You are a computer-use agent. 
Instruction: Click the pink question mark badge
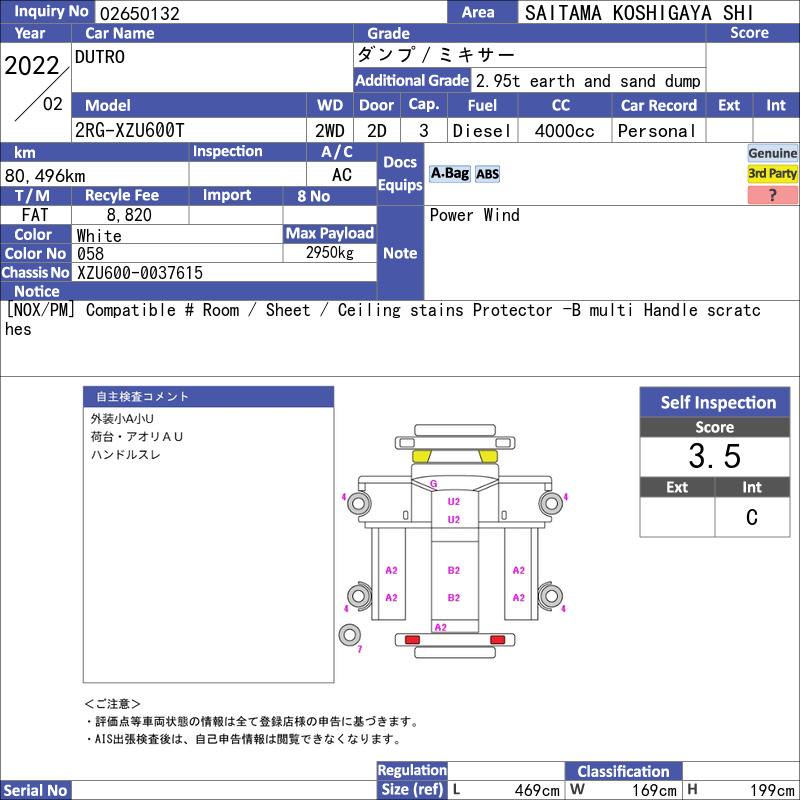click(x=772, y=195)
